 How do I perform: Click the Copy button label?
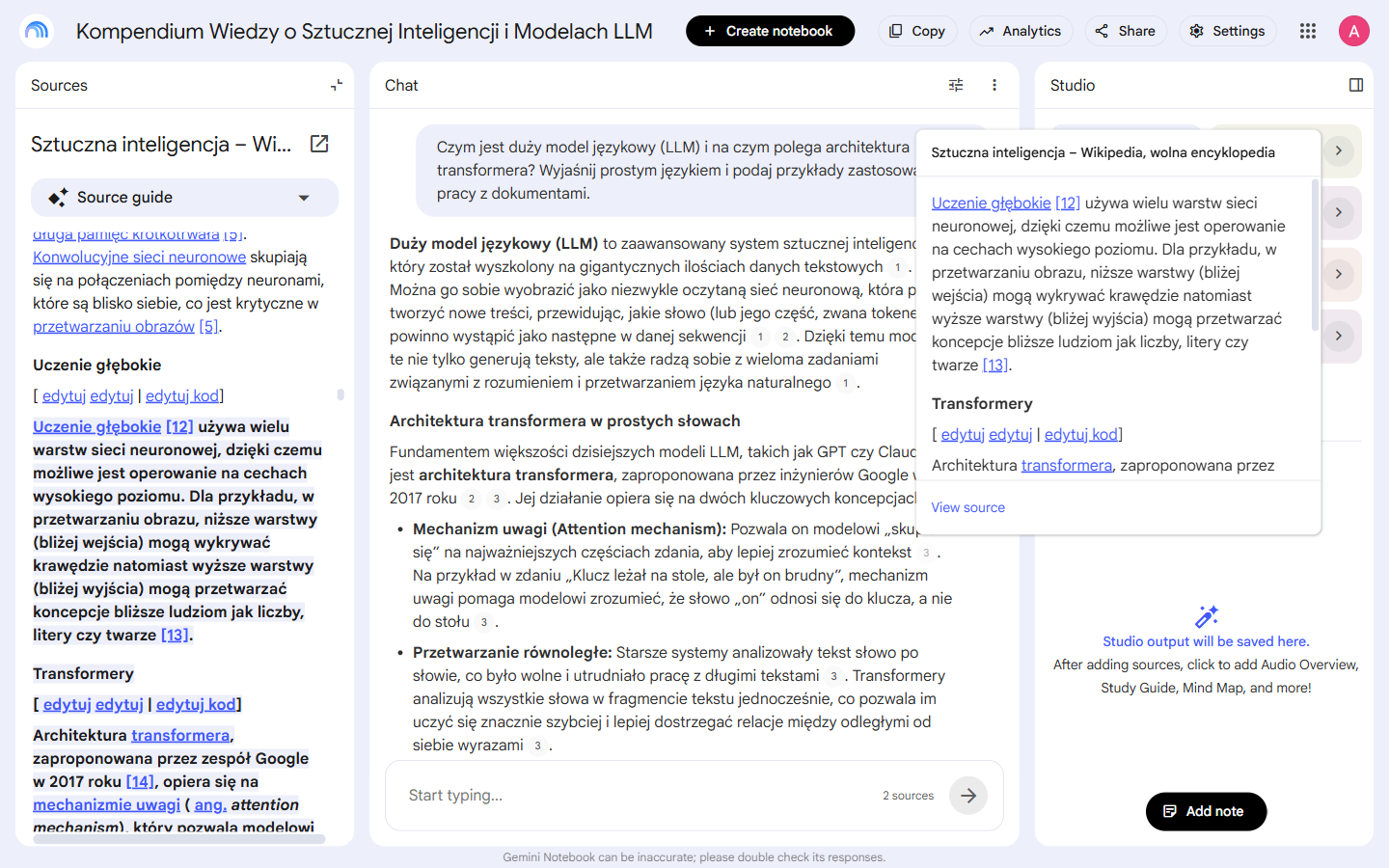[928, 31]
